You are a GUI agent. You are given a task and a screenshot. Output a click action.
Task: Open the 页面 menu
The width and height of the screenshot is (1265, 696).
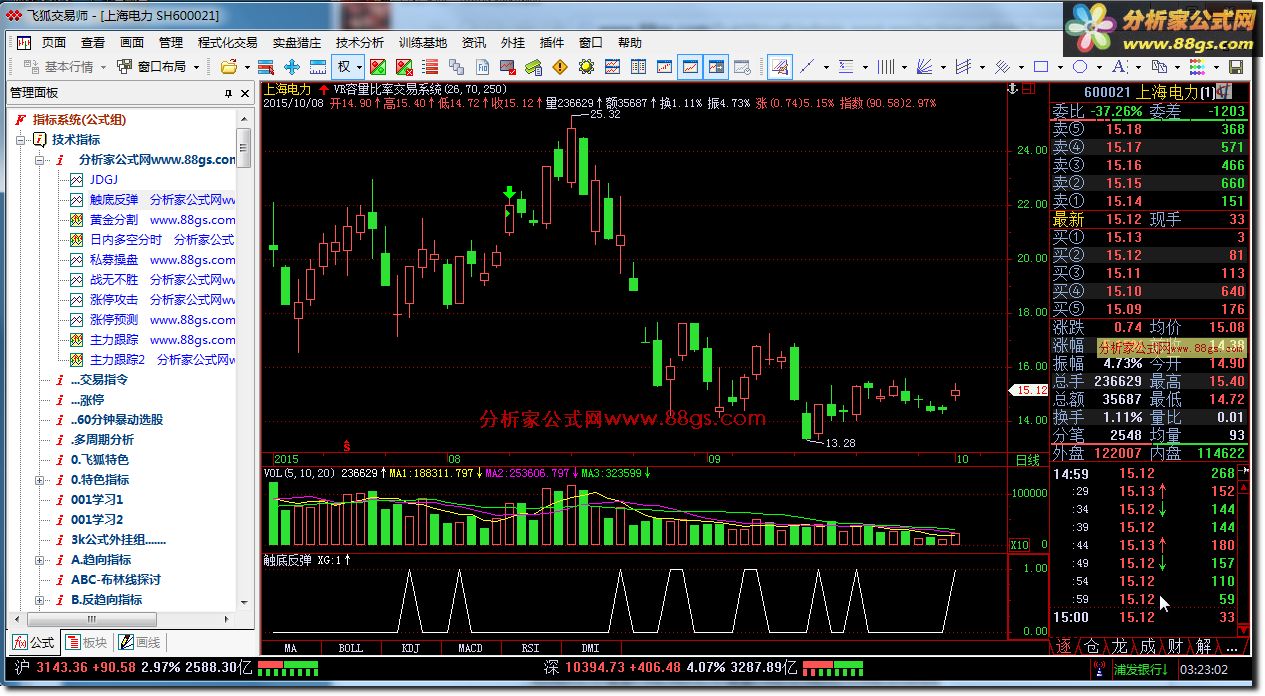(53, 42)
